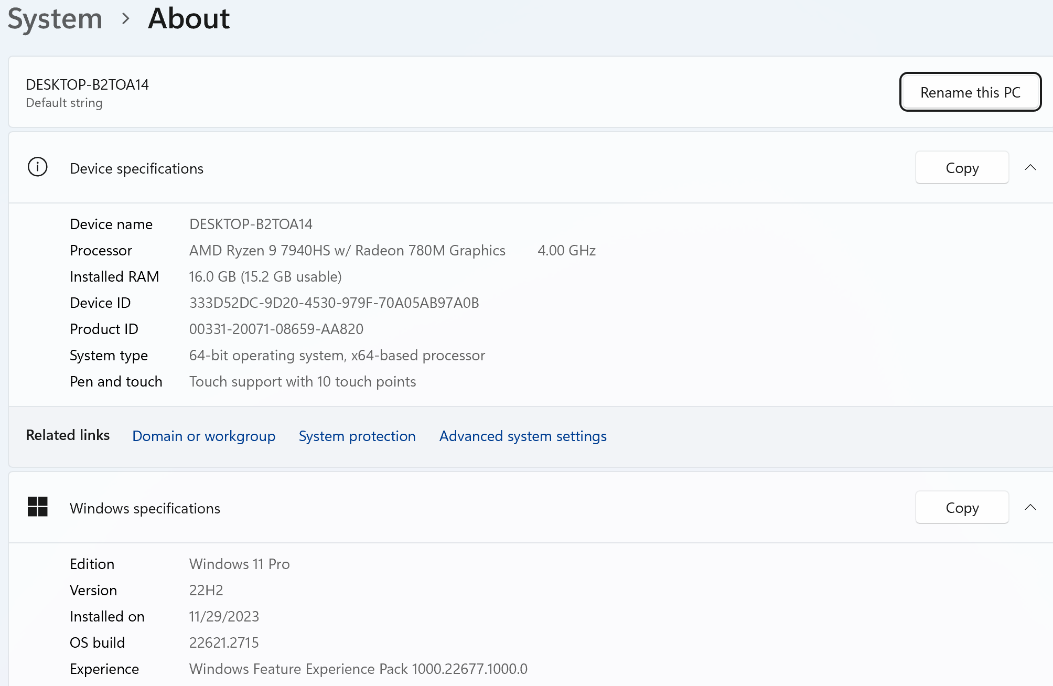Open System protection link
Image resolution: width=1053 pixels, height=686 pixels.
[357, 436]
